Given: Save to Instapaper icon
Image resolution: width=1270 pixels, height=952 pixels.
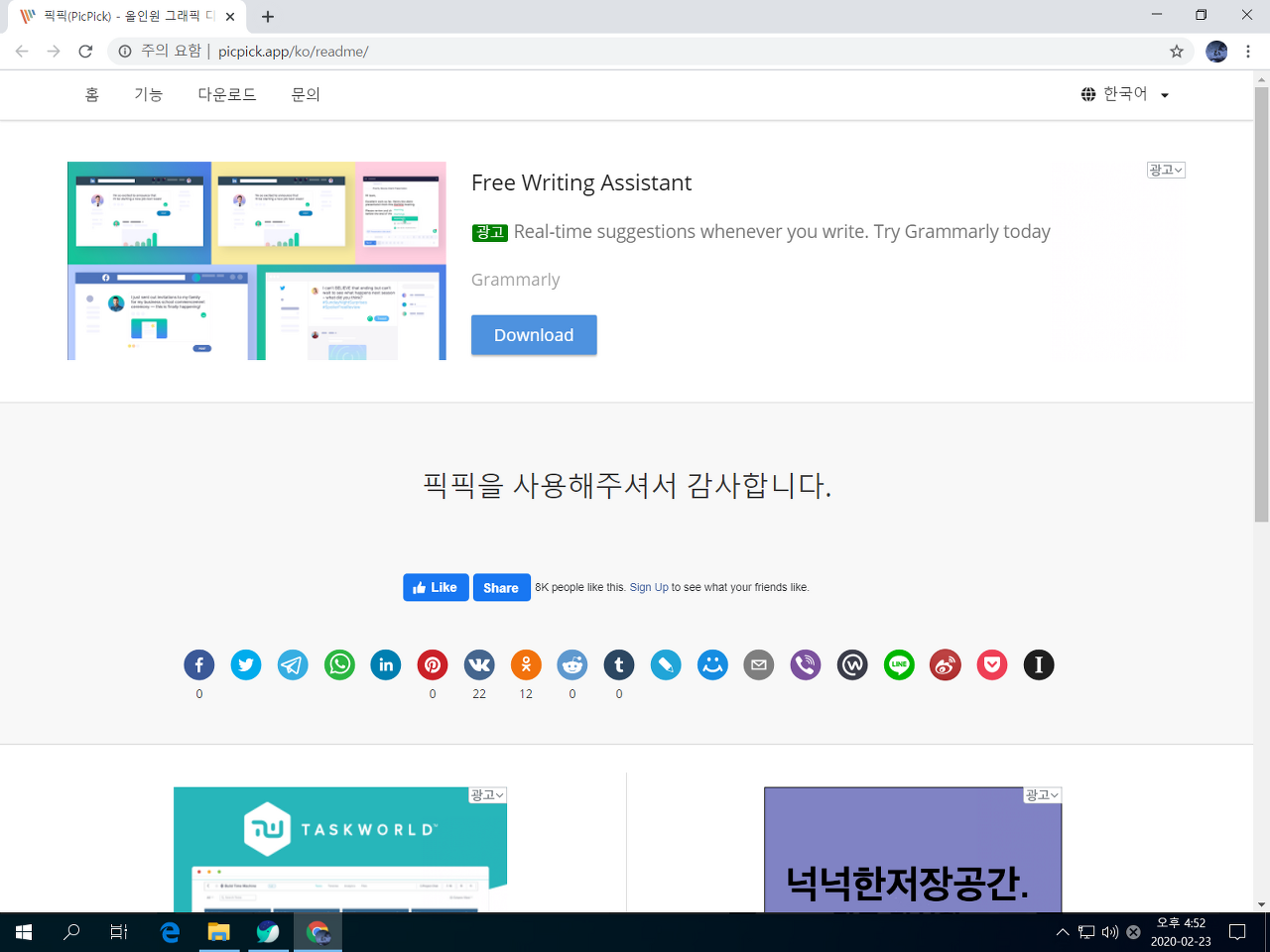Looking at the screenshot, I should (1039, 664).
